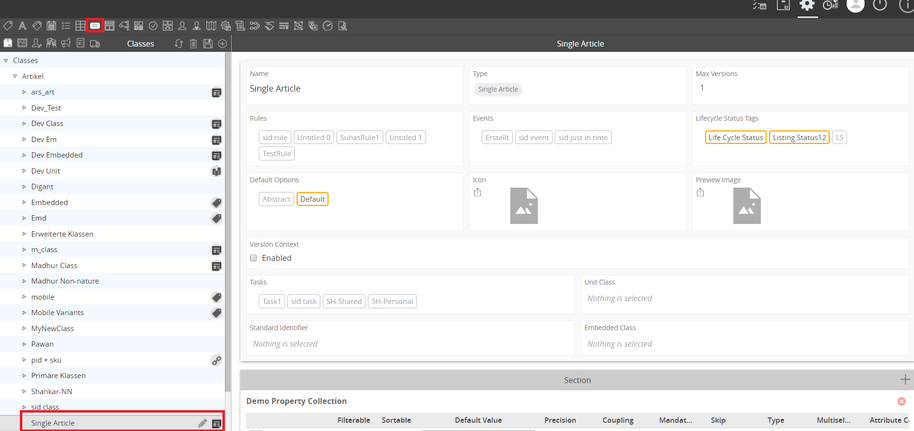Toggle the Default option chip
Screen dimensions: 914x431
click(312, 199)
